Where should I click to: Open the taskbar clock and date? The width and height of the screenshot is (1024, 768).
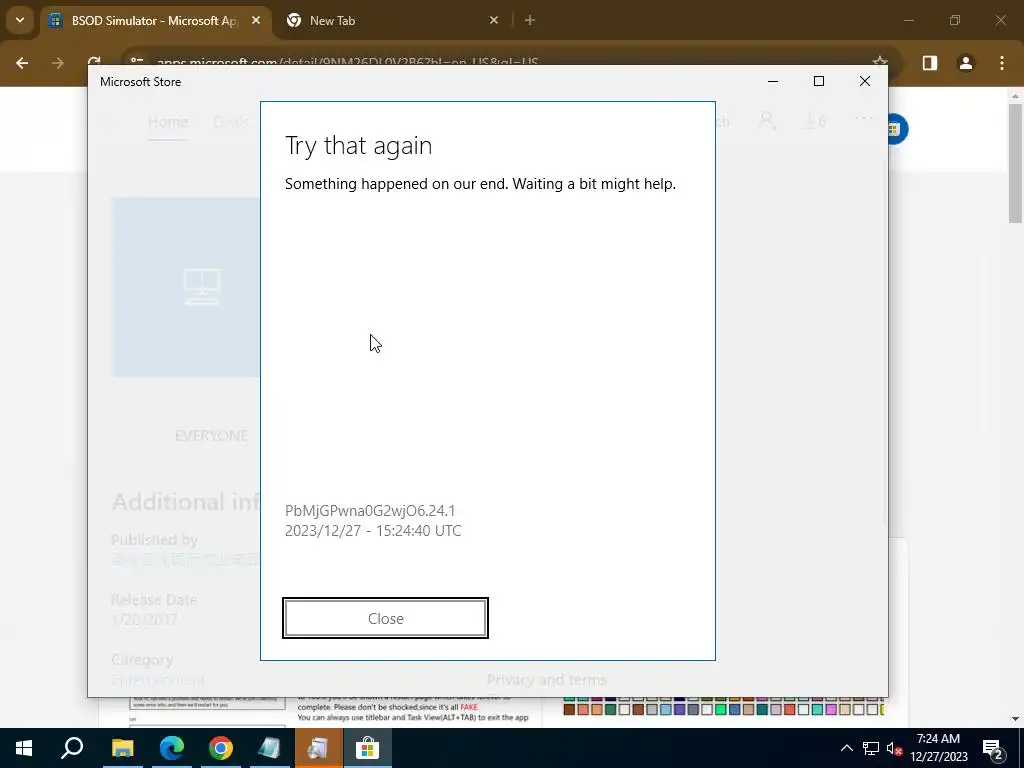(x=938, y=748)
